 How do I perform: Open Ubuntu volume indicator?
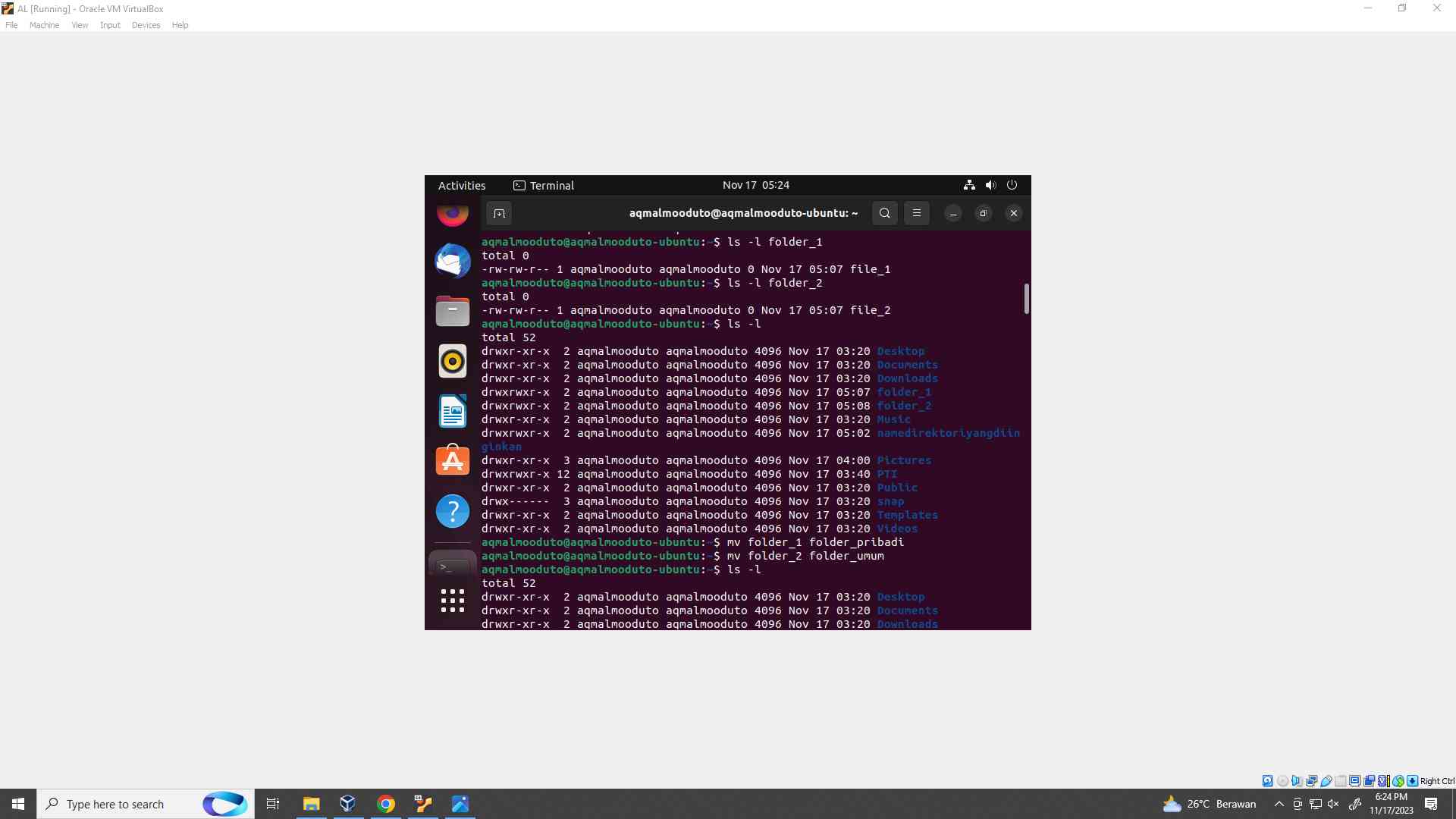coord(990,185)
